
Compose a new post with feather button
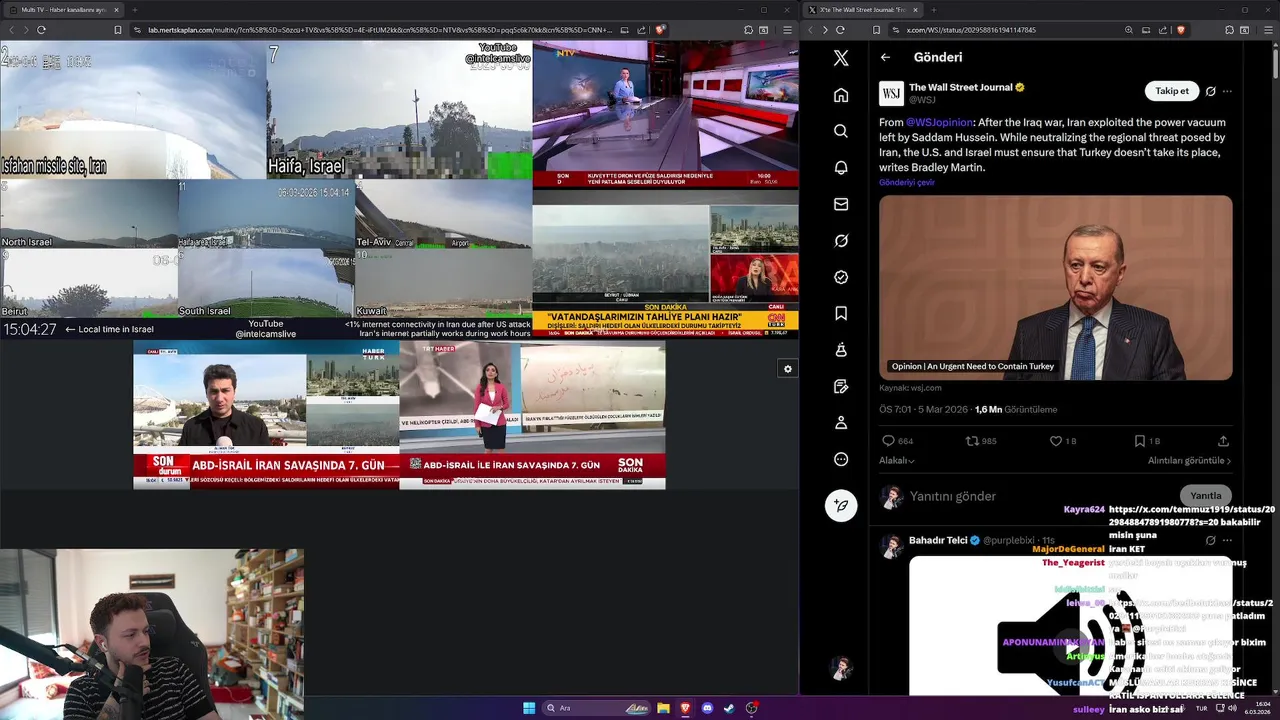[x=841, y=505]
